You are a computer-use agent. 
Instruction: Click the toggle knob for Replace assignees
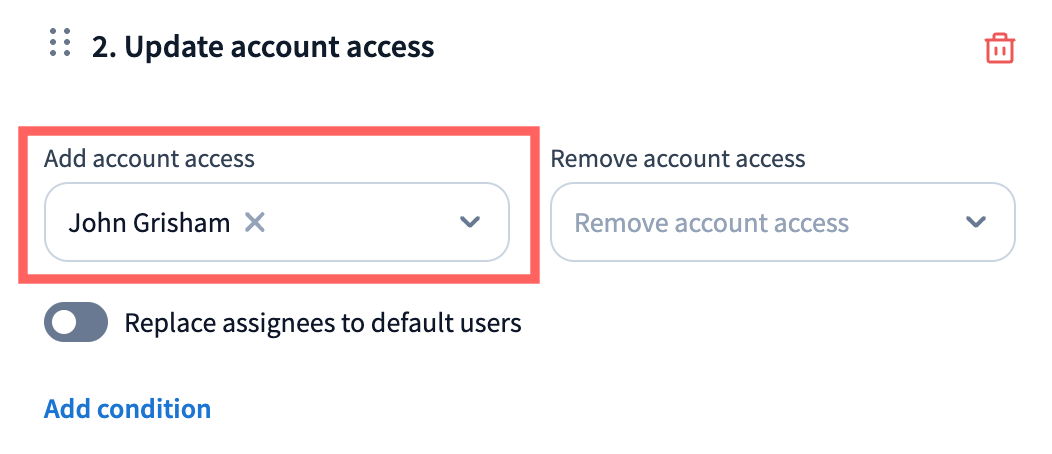64,323
